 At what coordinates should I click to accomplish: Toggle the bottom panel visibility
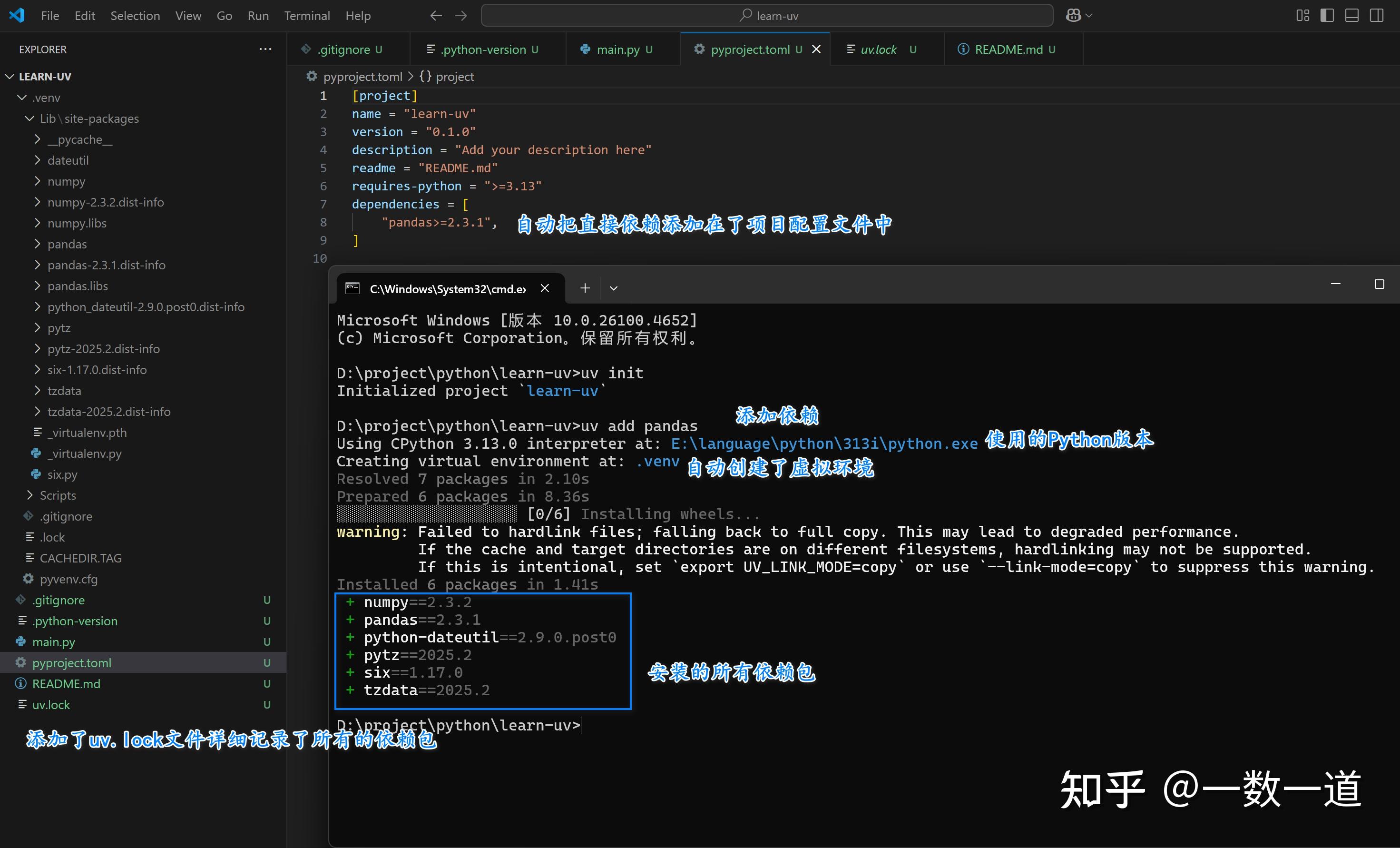pos(1351,15)
